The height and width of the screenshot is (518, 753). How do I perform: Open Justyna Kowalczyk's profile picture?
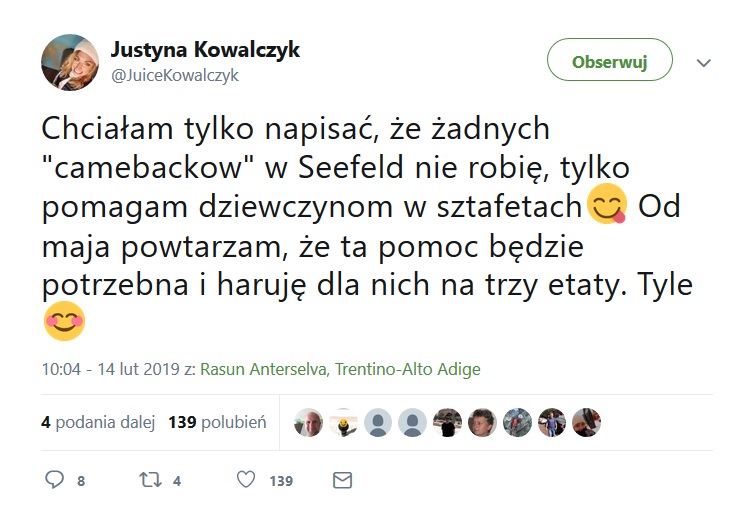[x=70, y=61]
